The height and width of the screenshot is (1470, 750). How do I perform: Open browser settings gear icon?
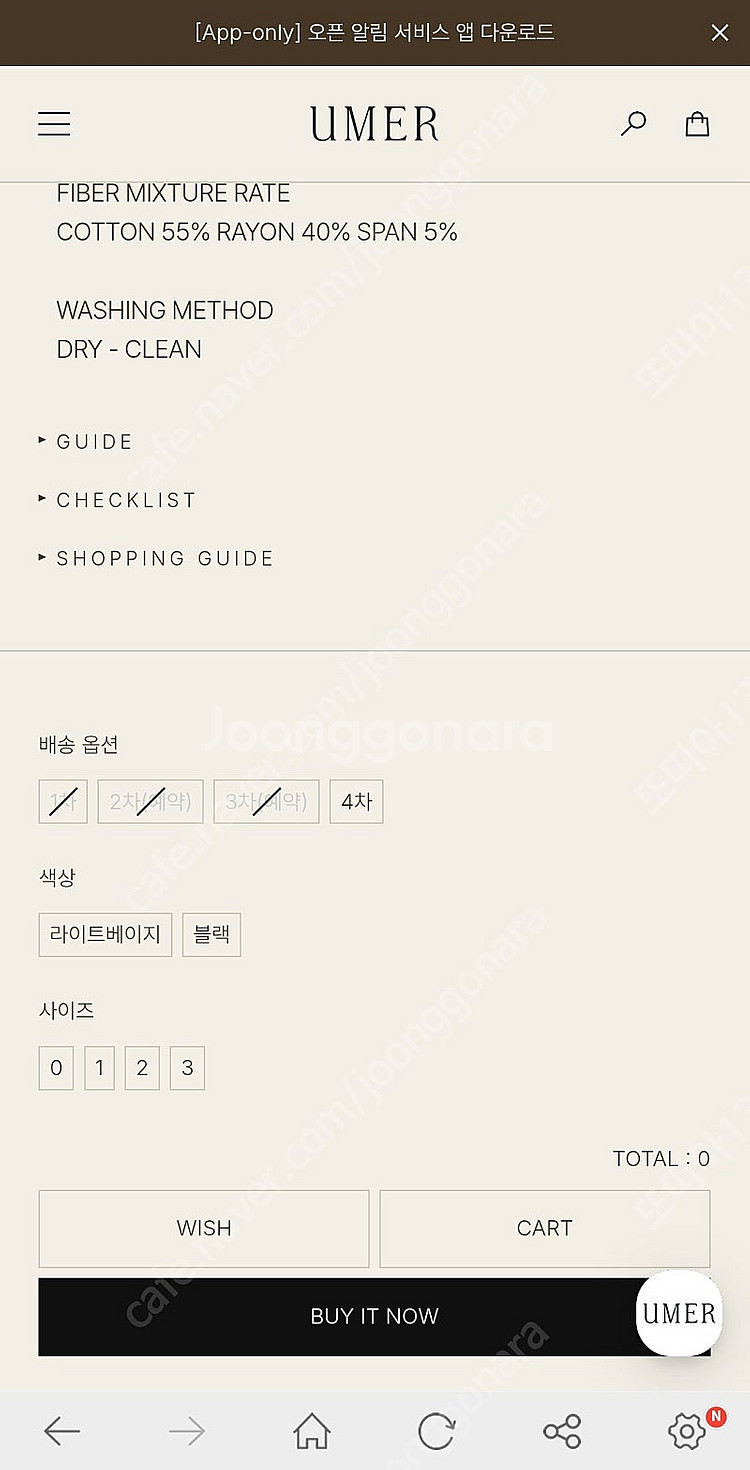(x=687, y=1432)
